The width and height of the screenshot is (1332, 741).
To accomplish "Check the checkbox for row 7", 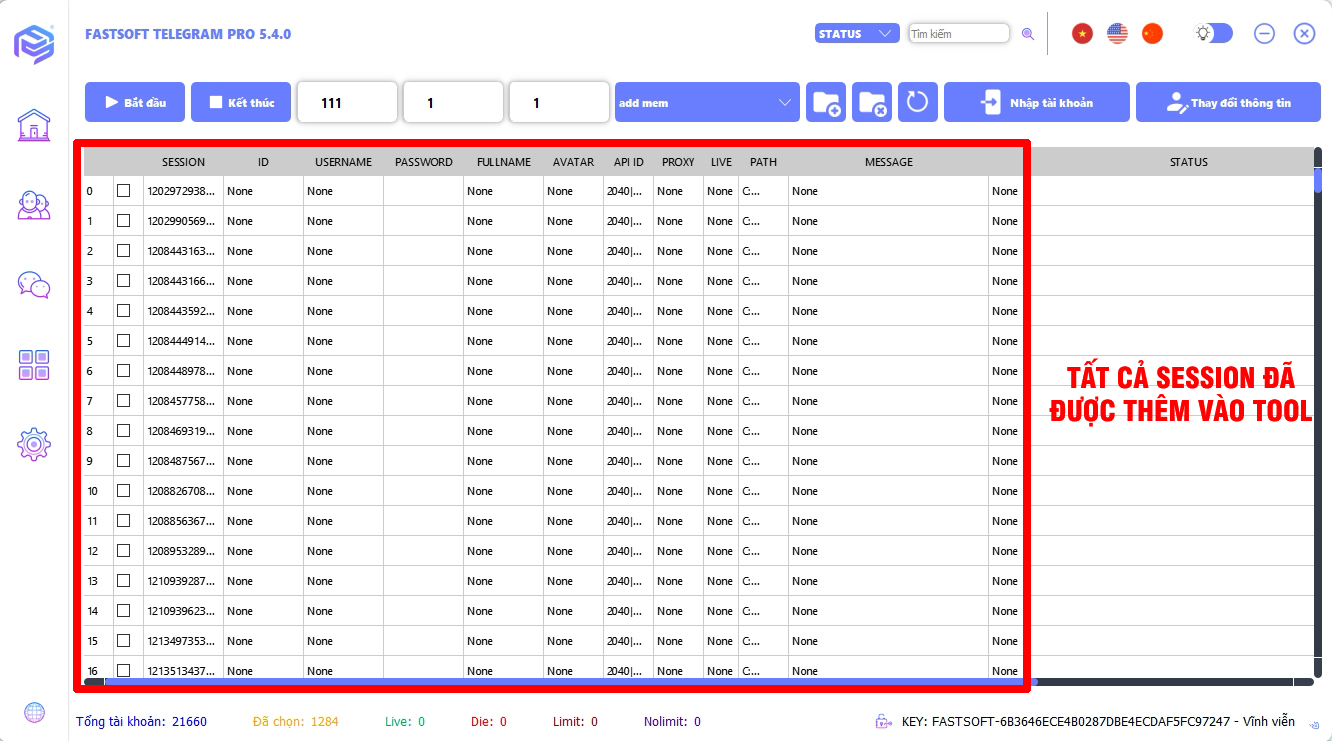I will pyautogui.click(x=123, y=400).
